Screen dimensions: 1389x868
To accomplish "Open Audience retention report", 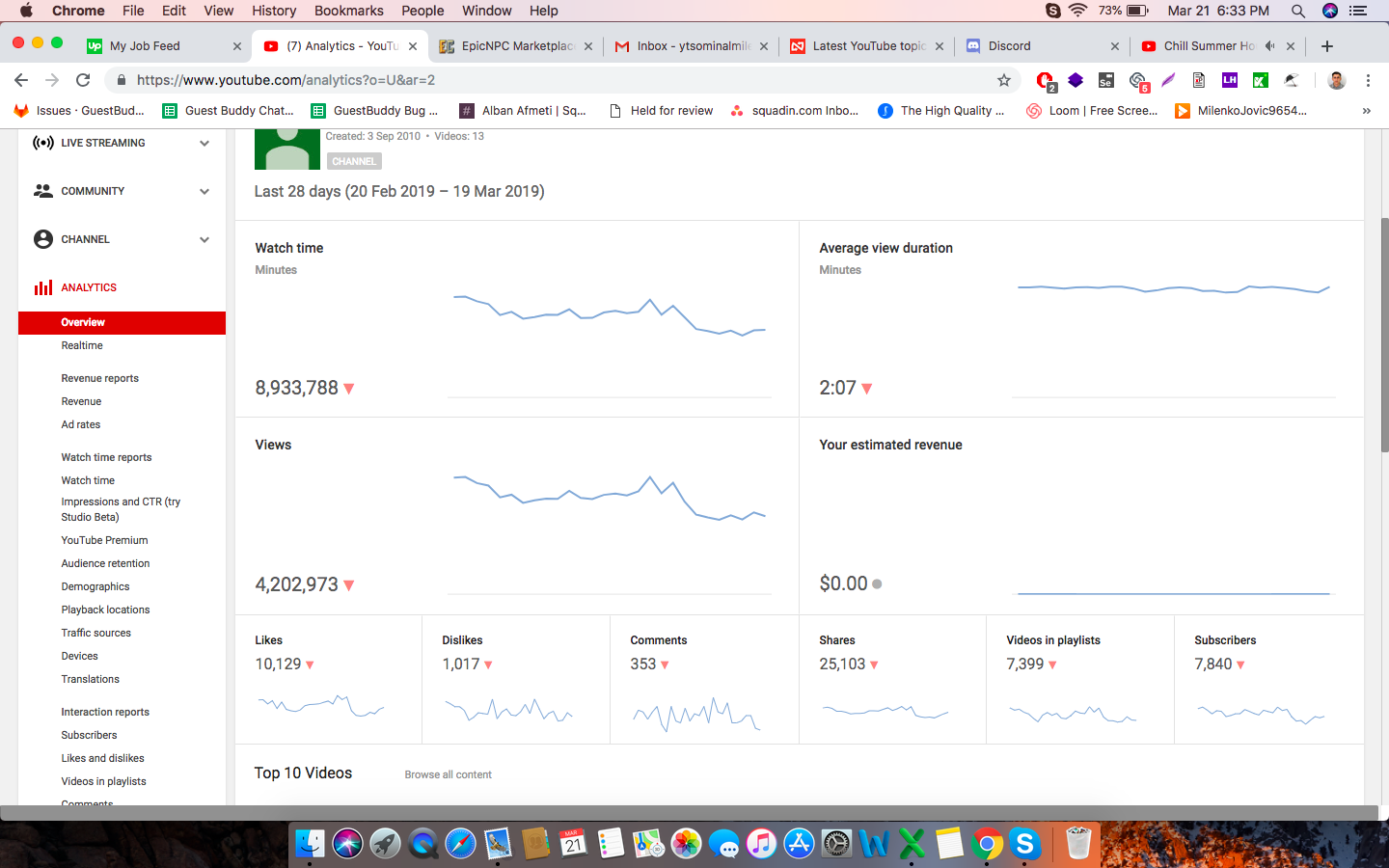I will [x=105, y=563].
